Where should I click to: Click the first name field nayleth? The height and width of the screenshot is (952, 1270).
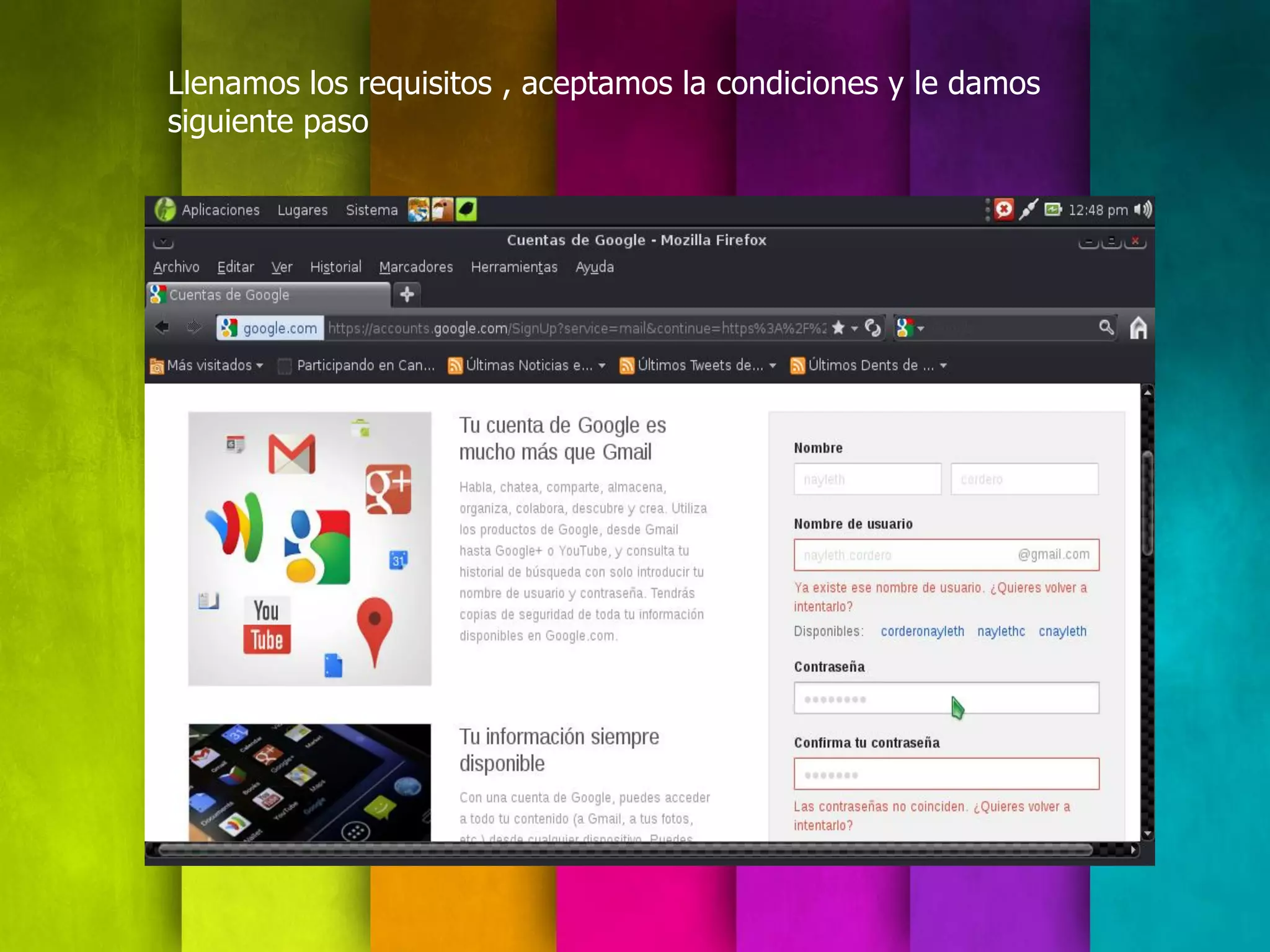click(x=868, y=479)
